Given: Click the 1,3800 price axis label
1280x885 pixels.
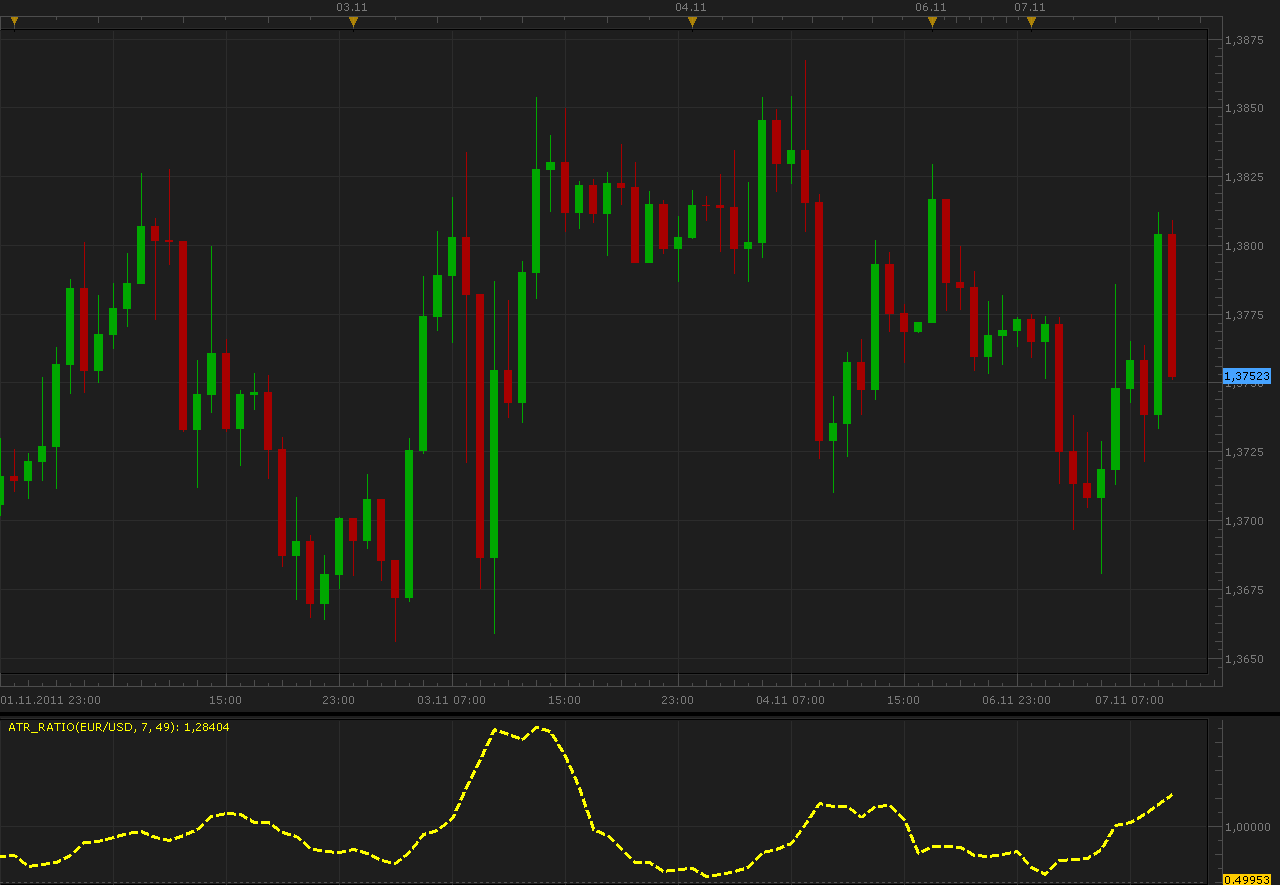Looking at the screenshot, I should click(1245, 246).
